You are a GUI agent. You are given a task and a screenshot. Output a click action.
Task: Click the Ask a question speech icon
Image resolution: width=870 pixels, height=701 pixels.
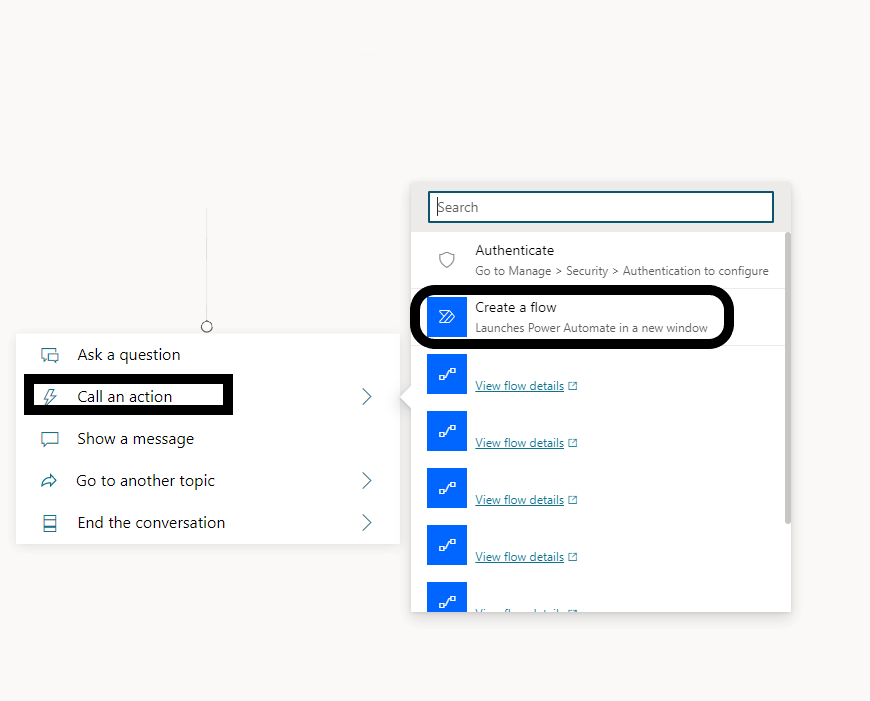(x=50, y=355)
